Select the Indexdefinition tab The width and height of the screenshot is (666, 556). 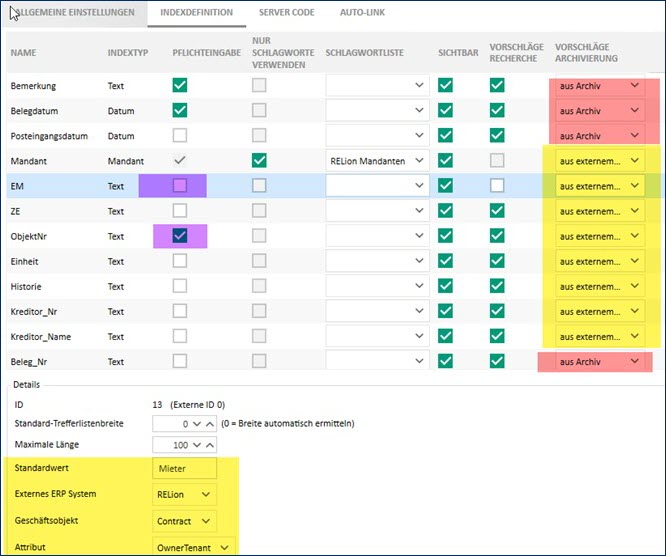tap(197, 13)
